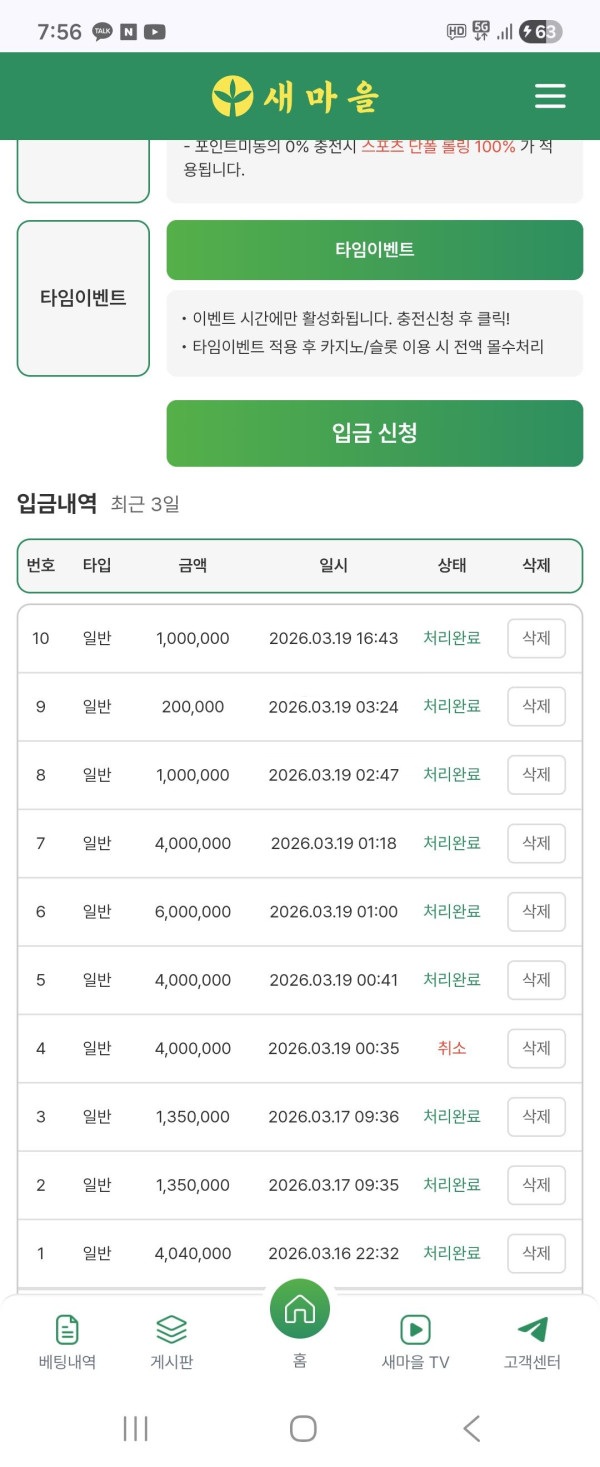Delete deposit record number 10
This screenshot has width=600, height=1467.
tap(536, 638)
